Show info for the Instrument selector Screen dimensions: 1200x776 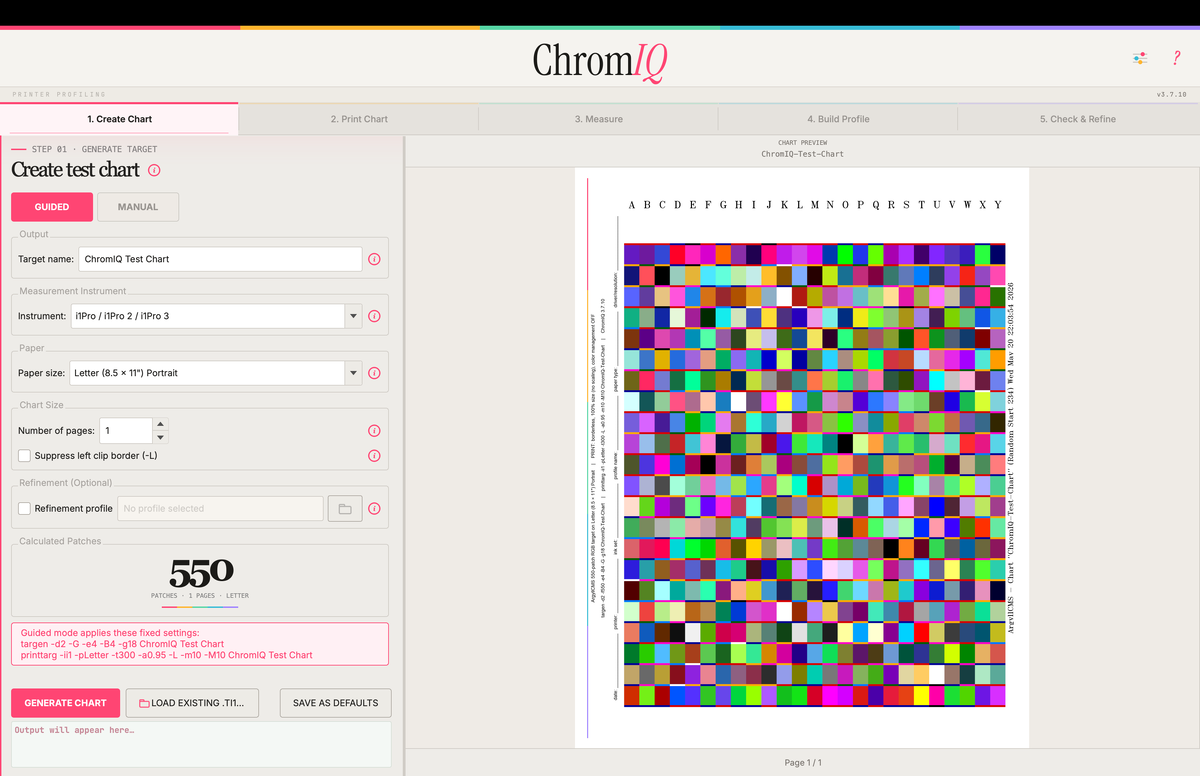374,316
